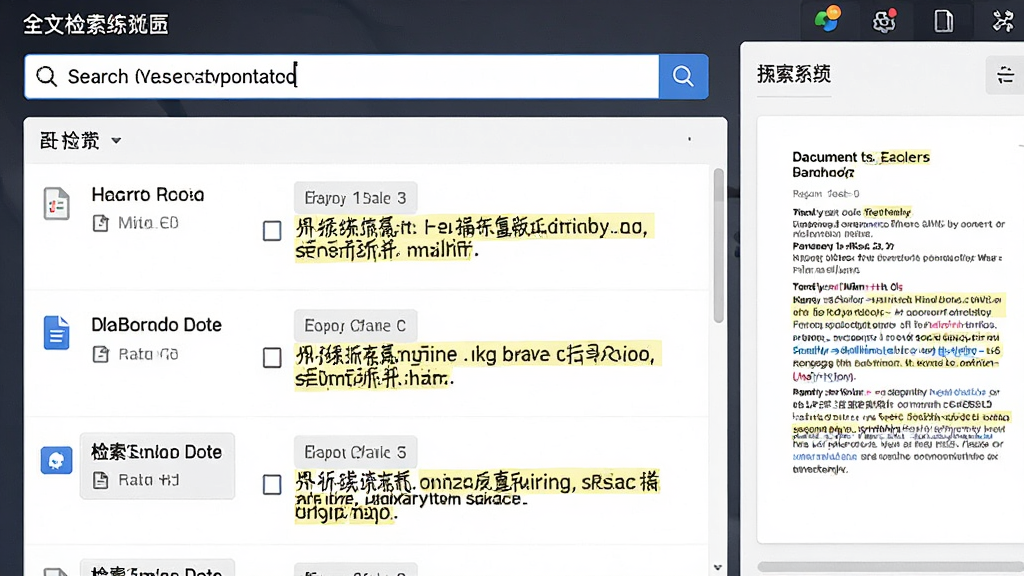Click the filter lines icon in the right panel header
The height and width of the screenshot is (576, 1024).
[1005, 74]
